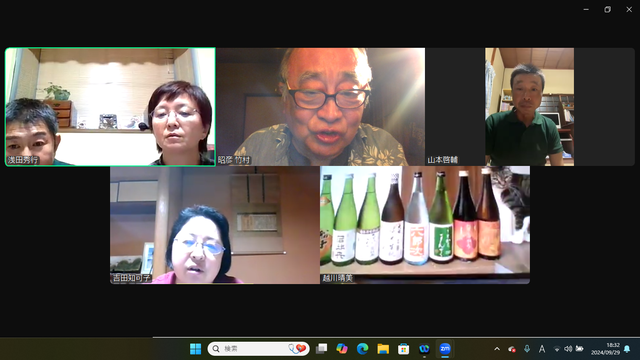Click the Zoom taskbar icon

pyautogui.click(x=445, y=349)
